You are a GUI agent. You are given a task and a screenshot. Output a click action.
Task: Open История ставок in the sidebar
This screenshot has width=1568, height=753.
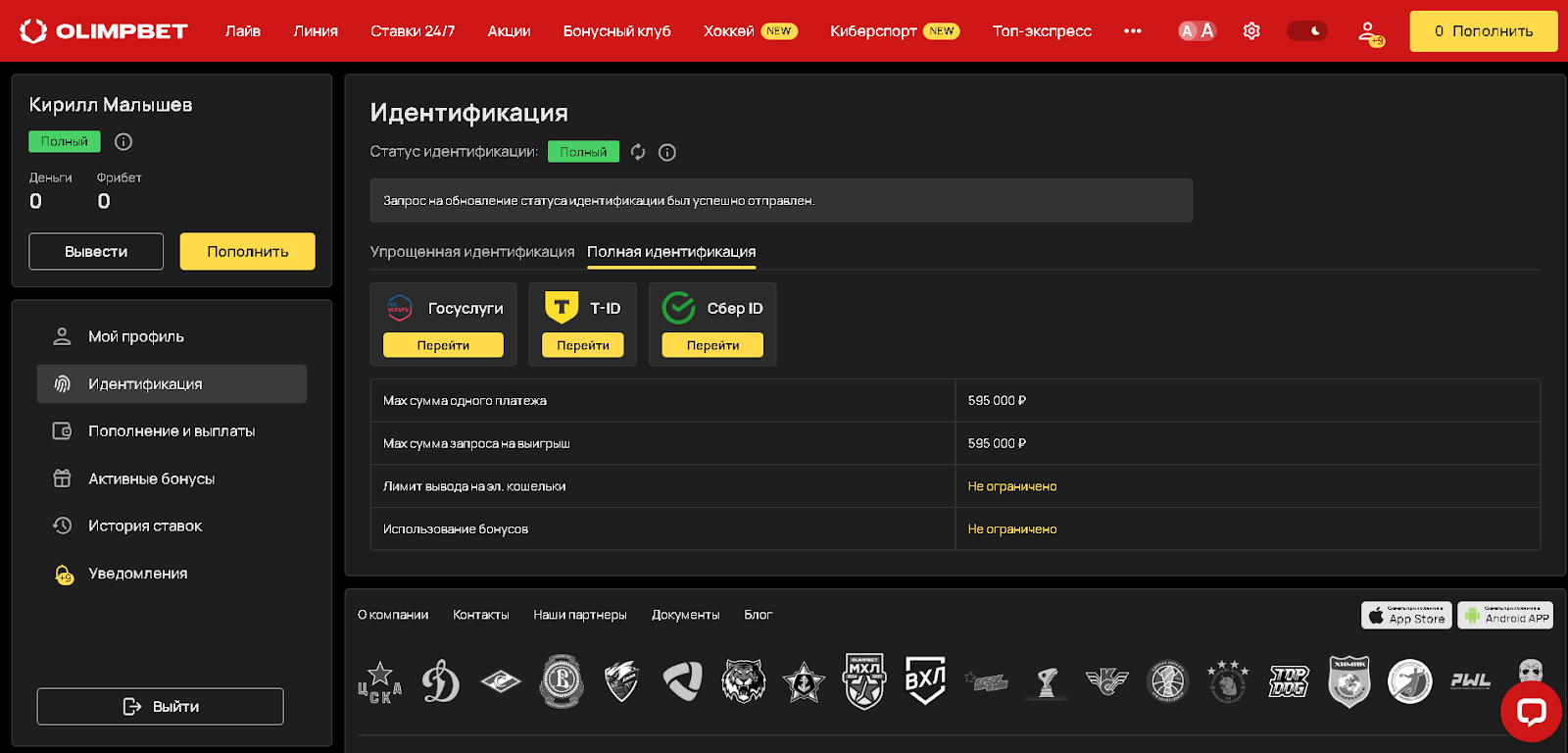(x=171, y=526)
